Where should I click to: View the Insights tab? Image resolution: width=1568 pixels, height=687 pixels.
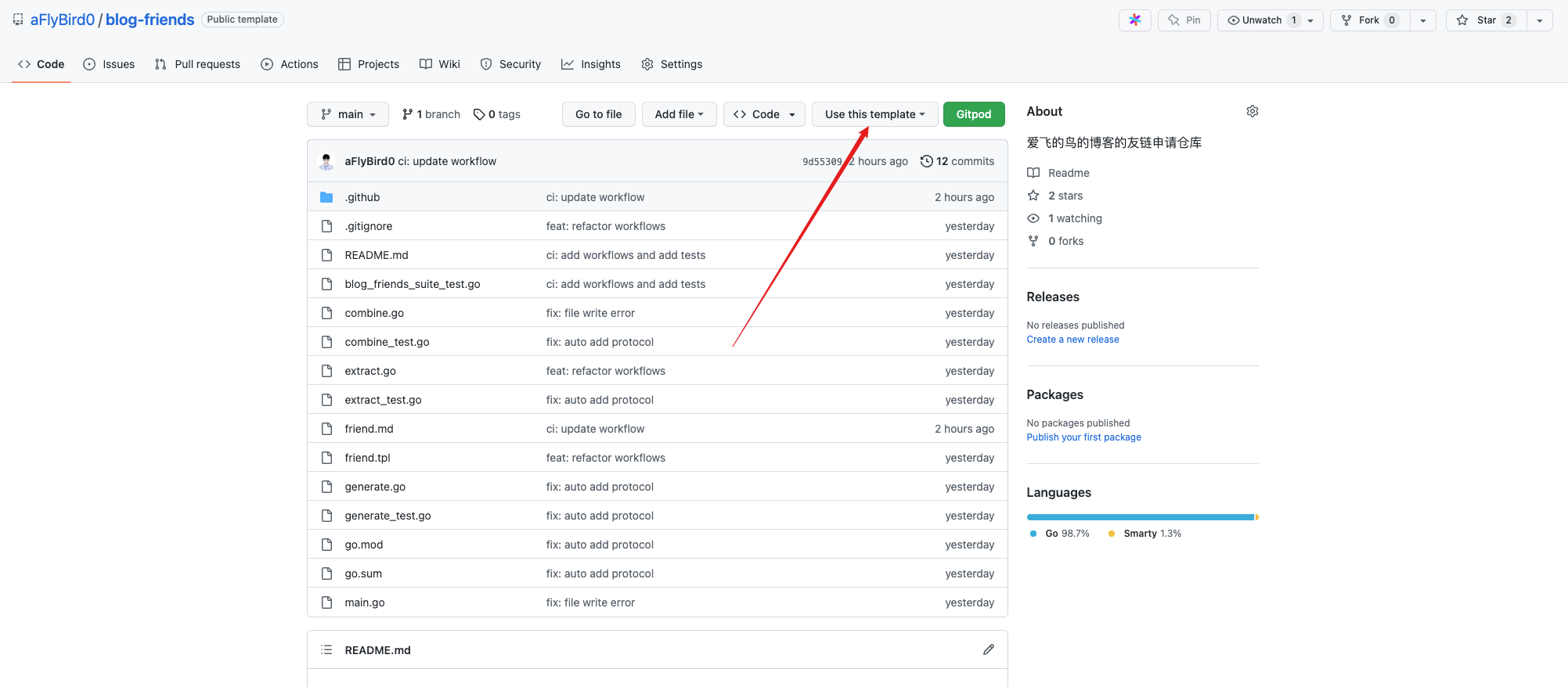coord(591,64)
